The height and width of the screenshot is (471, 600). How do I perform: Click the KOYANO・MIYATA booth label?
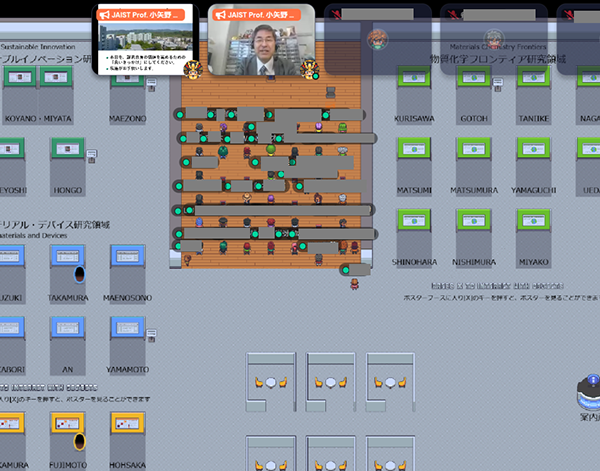coord(38,119)
